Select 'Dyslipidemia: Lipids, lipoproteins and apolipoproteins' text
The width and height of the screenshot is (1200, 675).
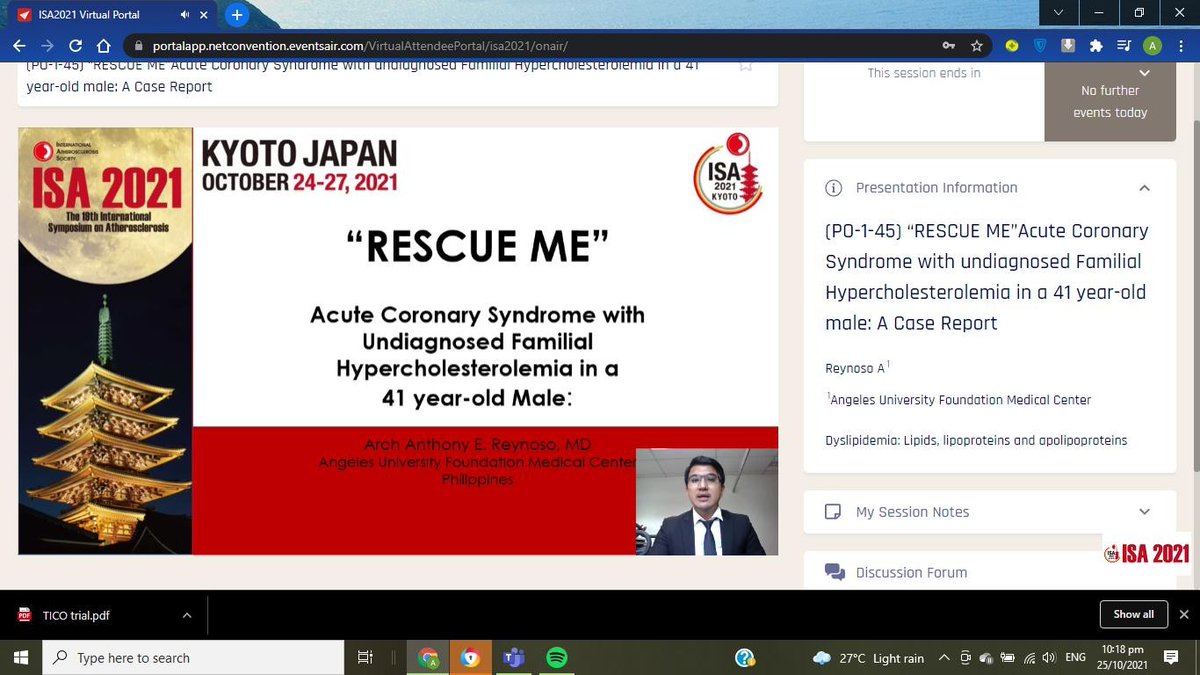[x=976, y=440]
